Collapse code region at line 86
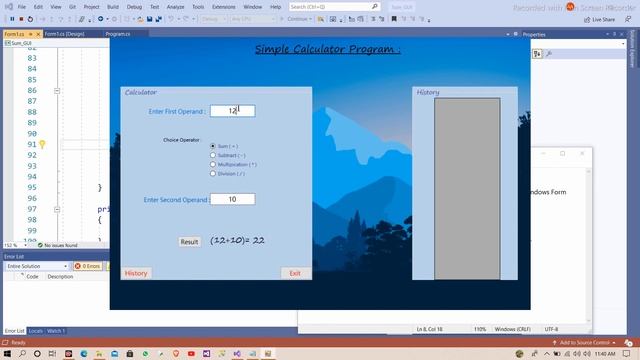 click(x=57, y=91)
